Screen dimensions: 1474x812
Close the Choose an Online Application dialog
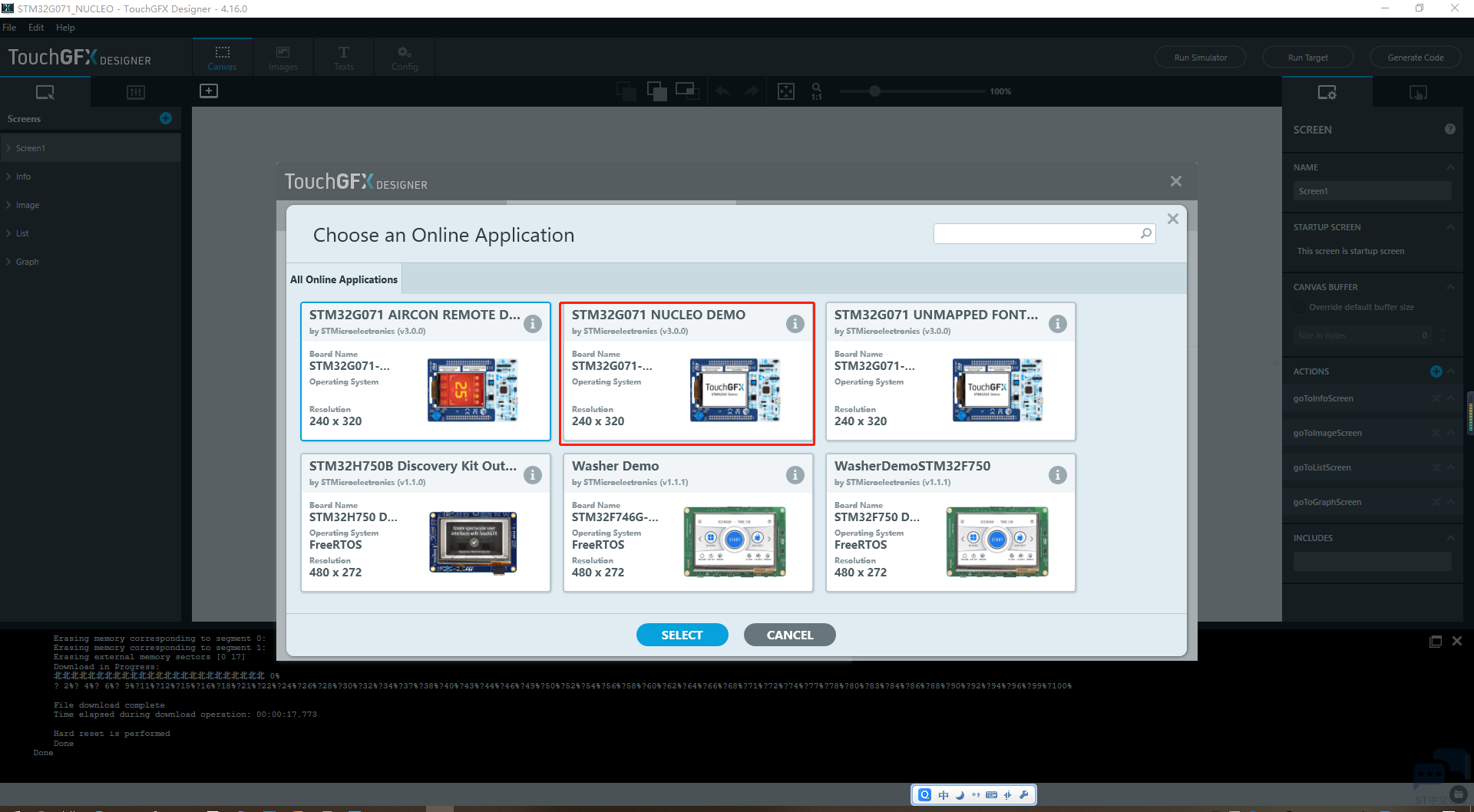click(x=1172, y=219)
